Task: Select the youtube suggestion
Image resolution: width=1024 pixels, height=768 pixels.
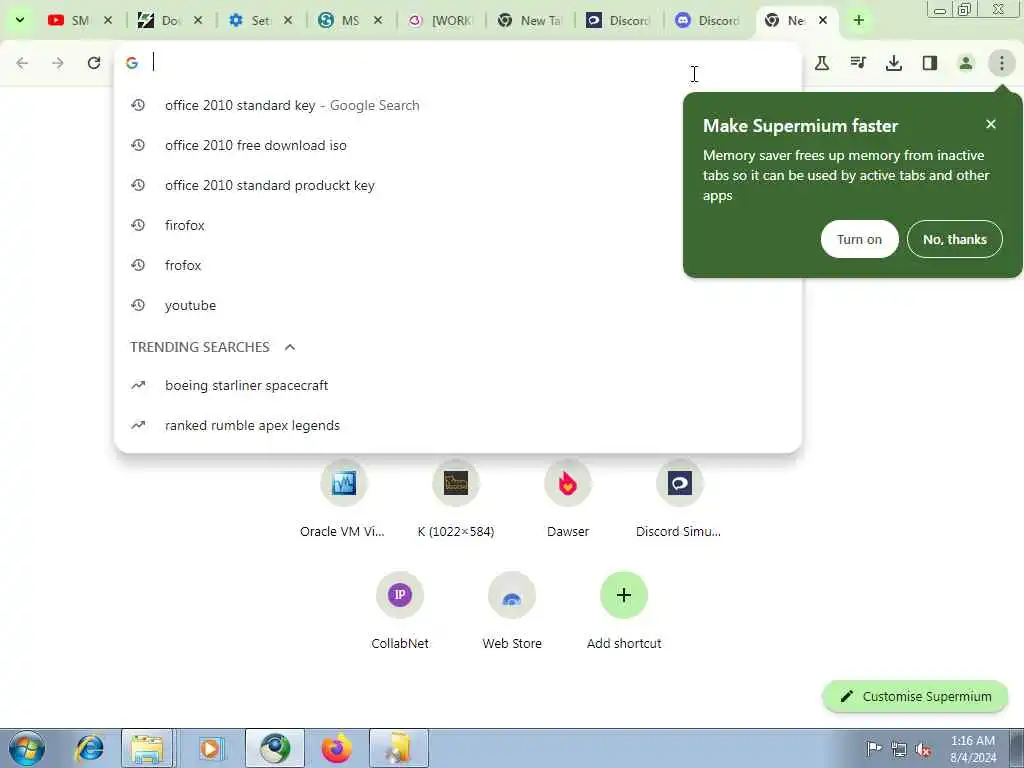Action: [x=457, y=305]
